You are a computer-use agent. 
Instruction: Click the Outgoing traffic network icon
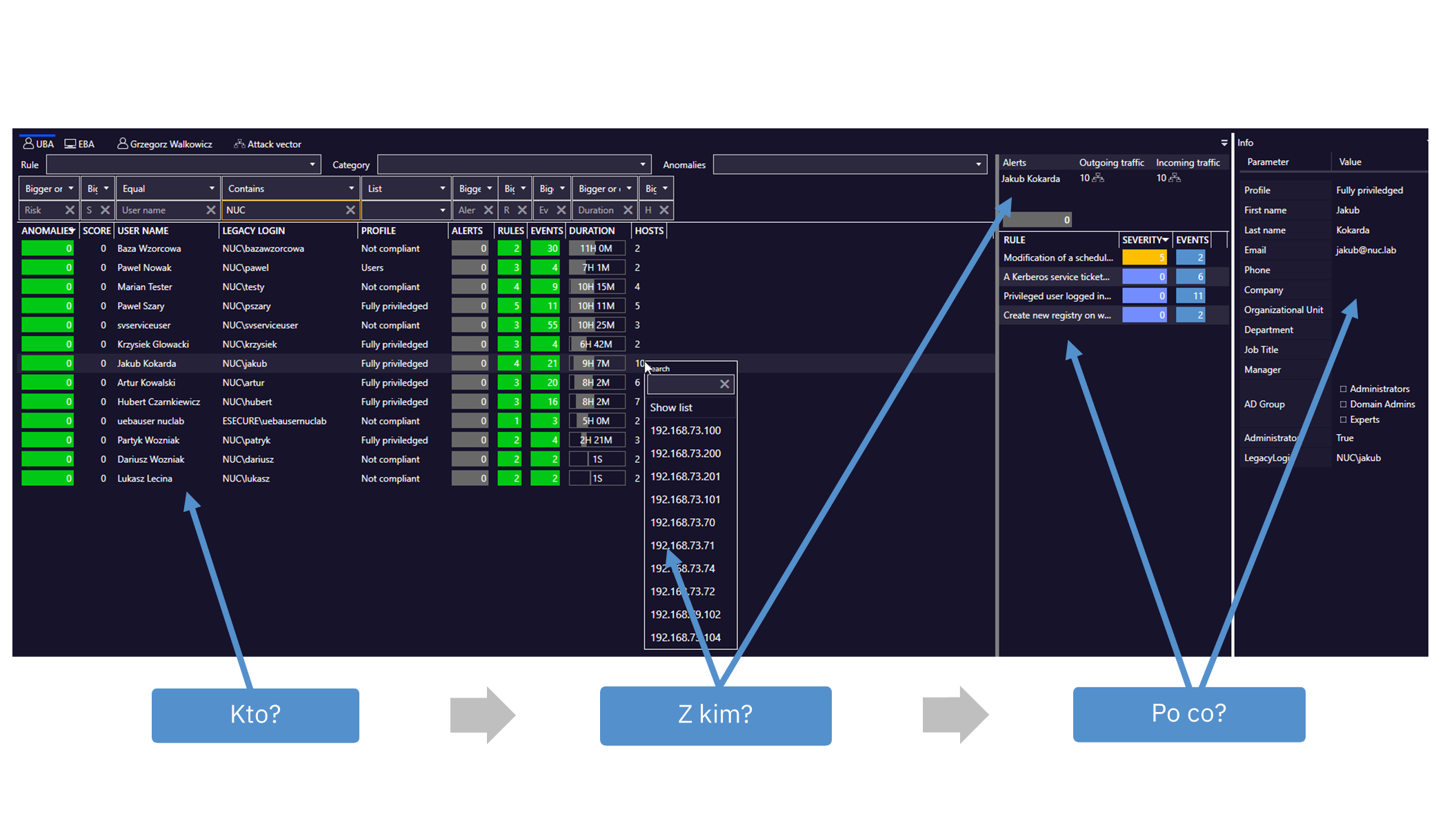click(1098, 178)
